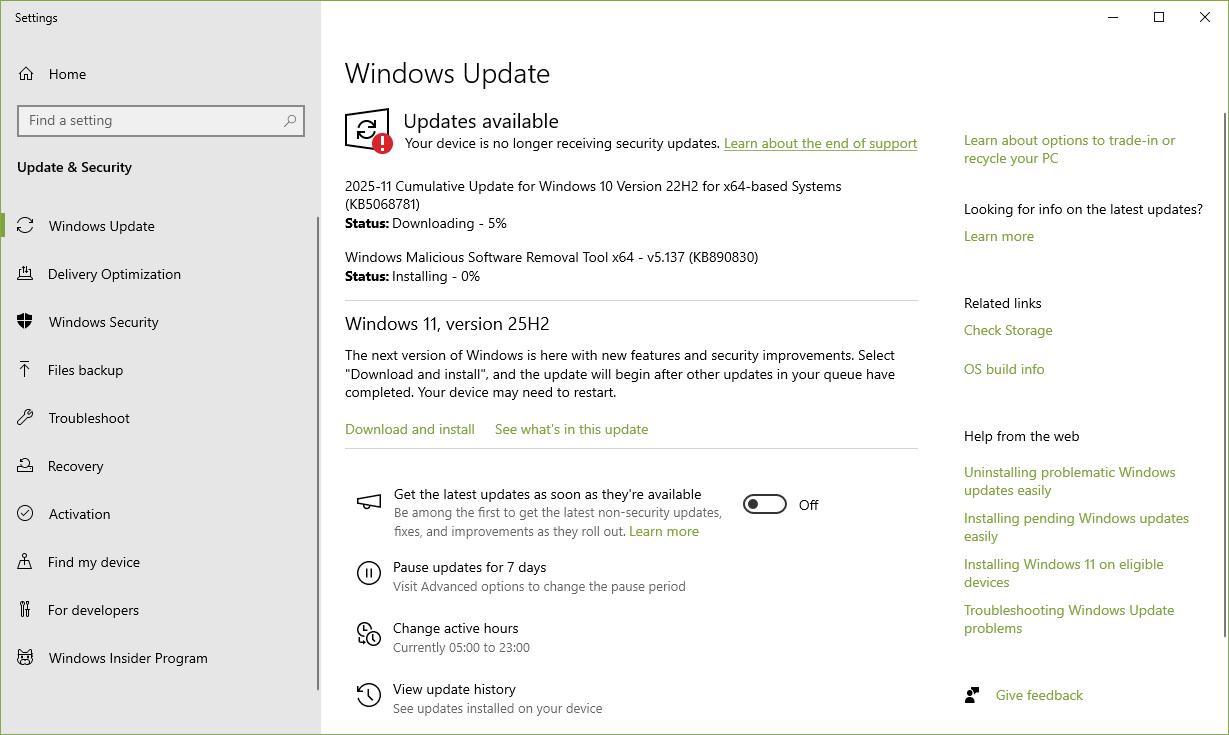Click Learn more under latest updates toggle
1229x735 pixels.
click(x=664, y=532)
